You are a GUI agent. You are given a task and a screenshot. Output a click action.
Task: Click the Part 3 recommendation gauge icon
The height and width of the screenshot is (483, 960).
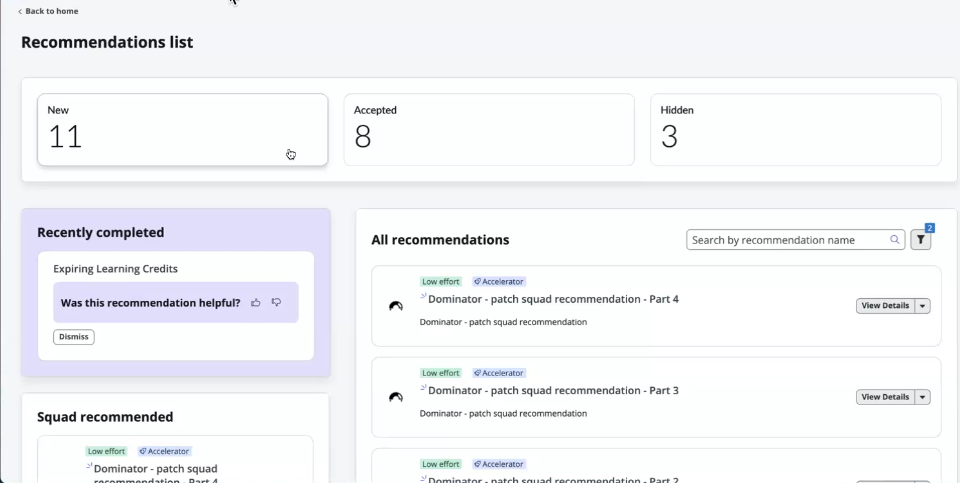[396, 397]
